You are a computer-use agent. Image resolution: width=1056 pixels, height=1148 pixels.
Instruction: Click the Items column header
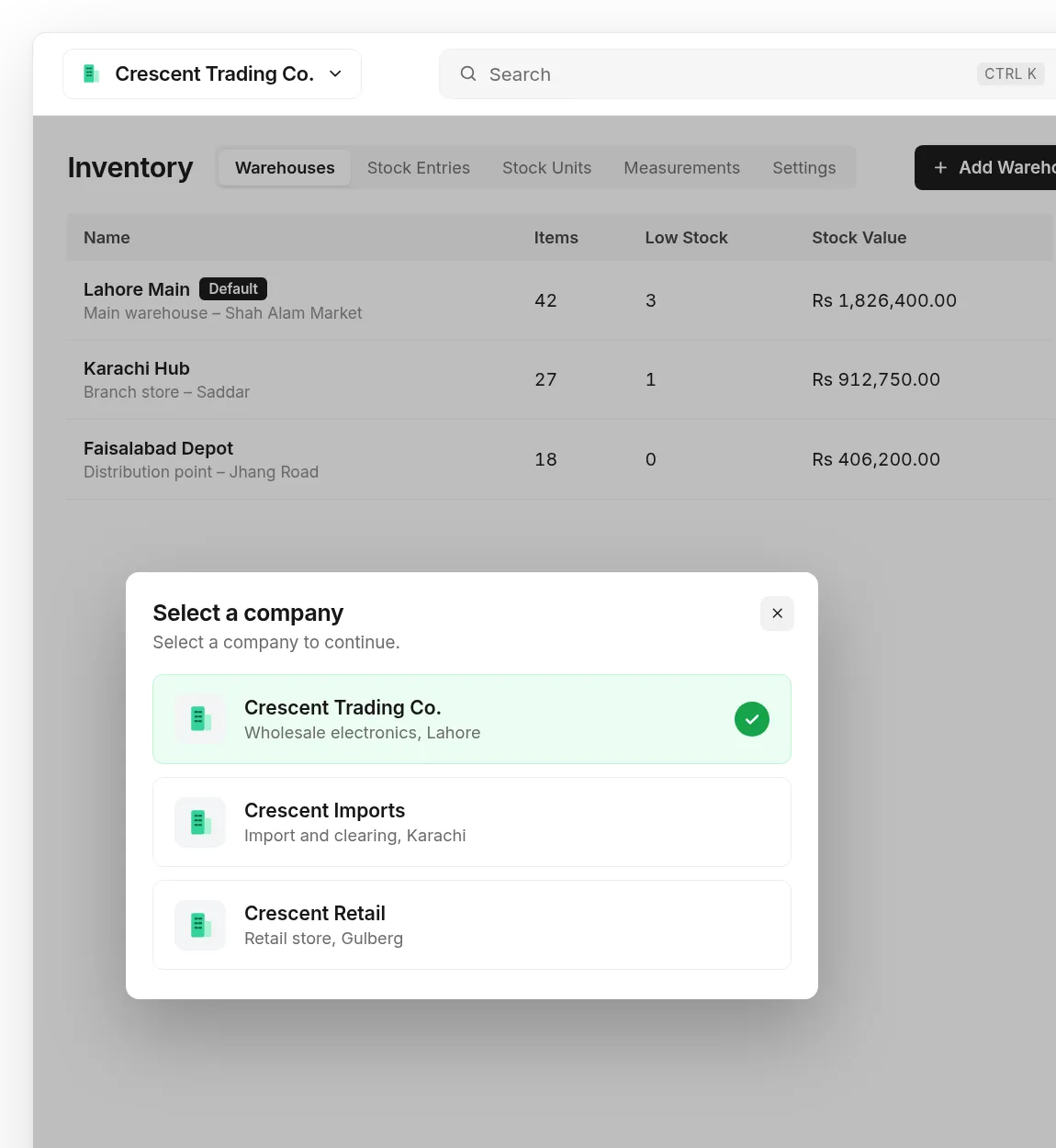(556, 238)
